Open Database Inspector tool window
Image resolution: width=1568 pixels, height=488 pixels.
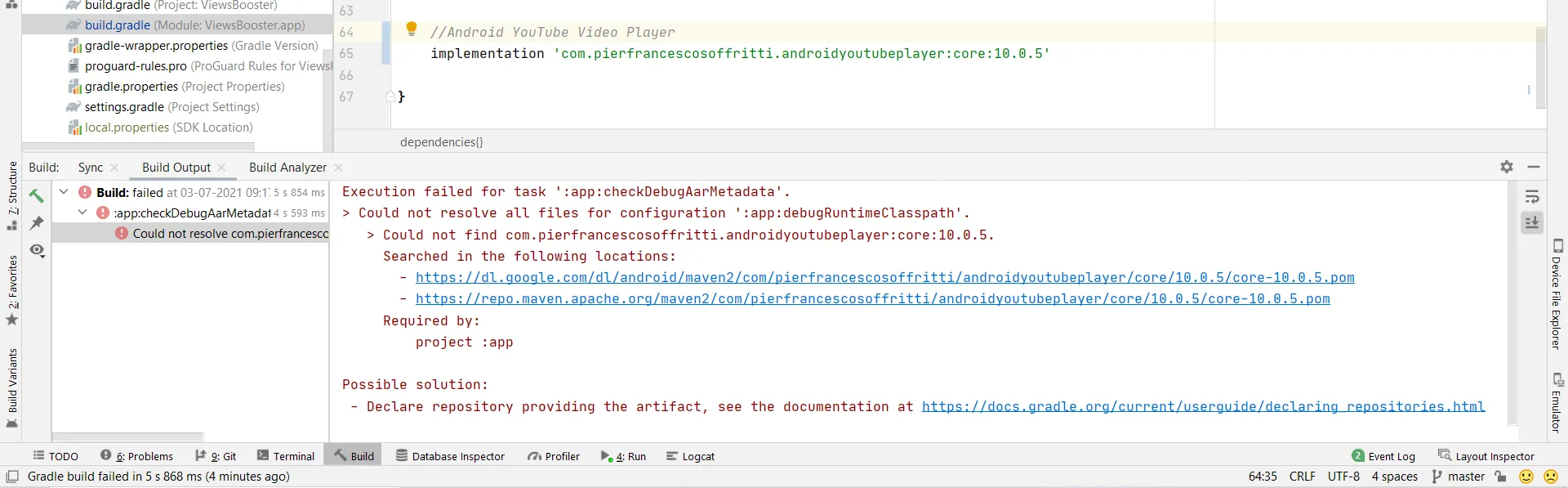click(x=450, y=456)
